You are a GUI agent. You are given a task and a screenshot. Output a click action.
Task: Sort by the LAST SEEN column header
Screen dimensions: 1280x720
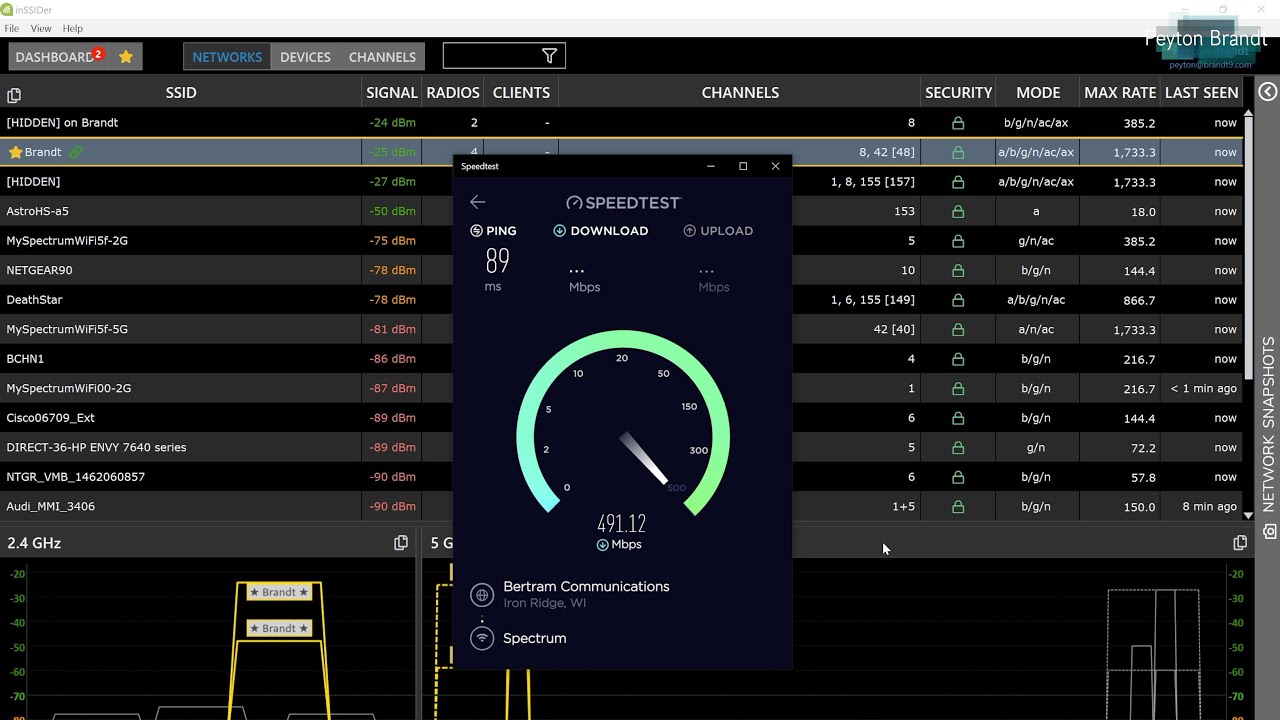[x=1202, y=92]
